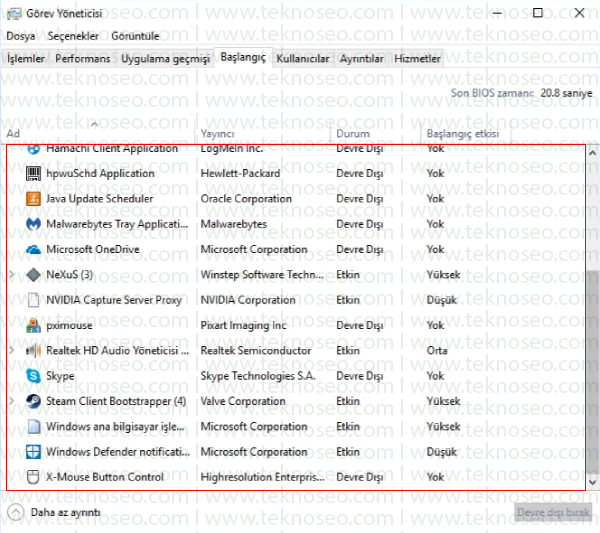Viewport: 600px width, 533px height.
Task: Select the Skype row name
Action: (60, 376)
